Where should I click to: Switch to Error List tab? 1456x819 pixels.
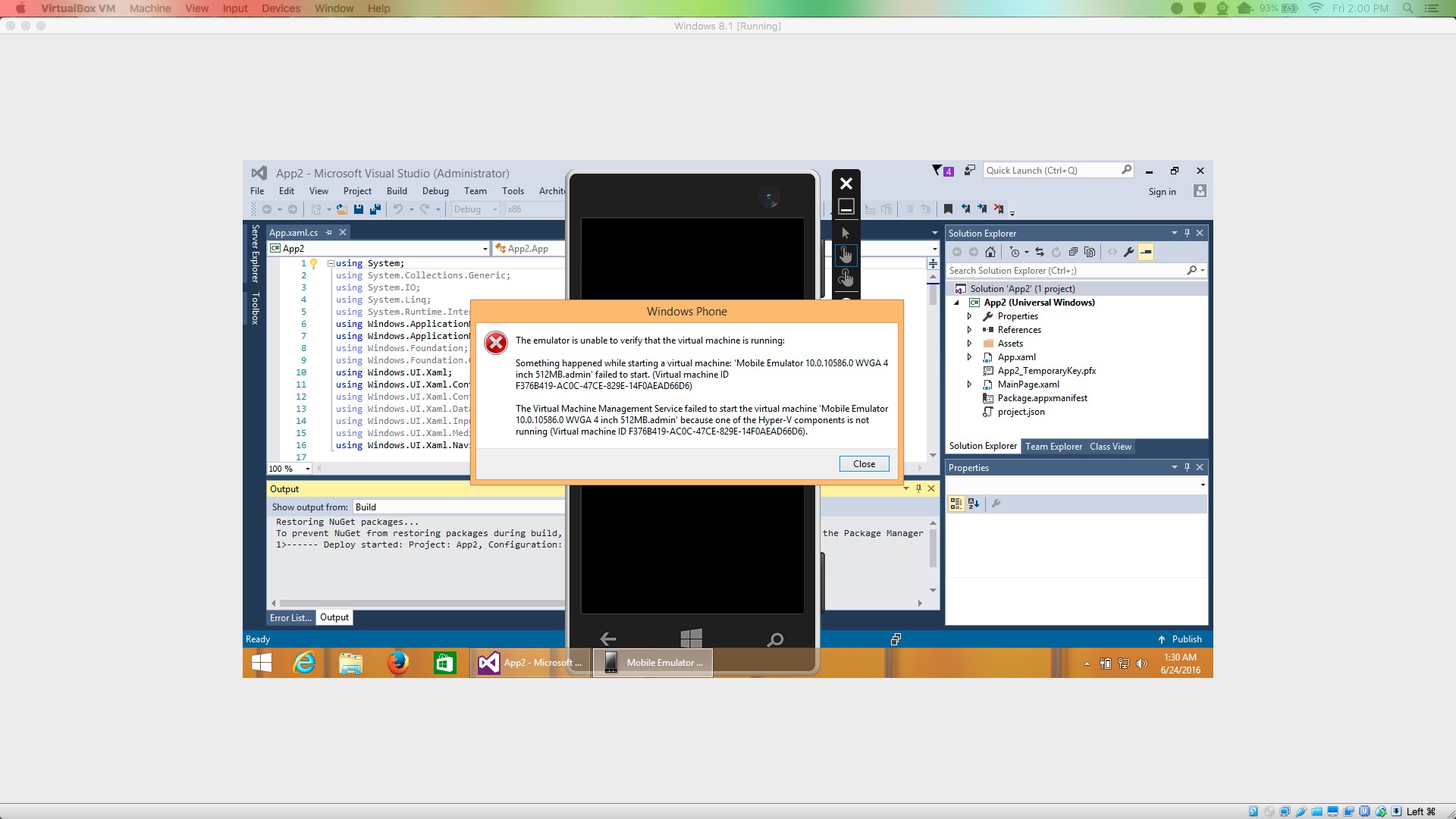[x=290, y=618]
